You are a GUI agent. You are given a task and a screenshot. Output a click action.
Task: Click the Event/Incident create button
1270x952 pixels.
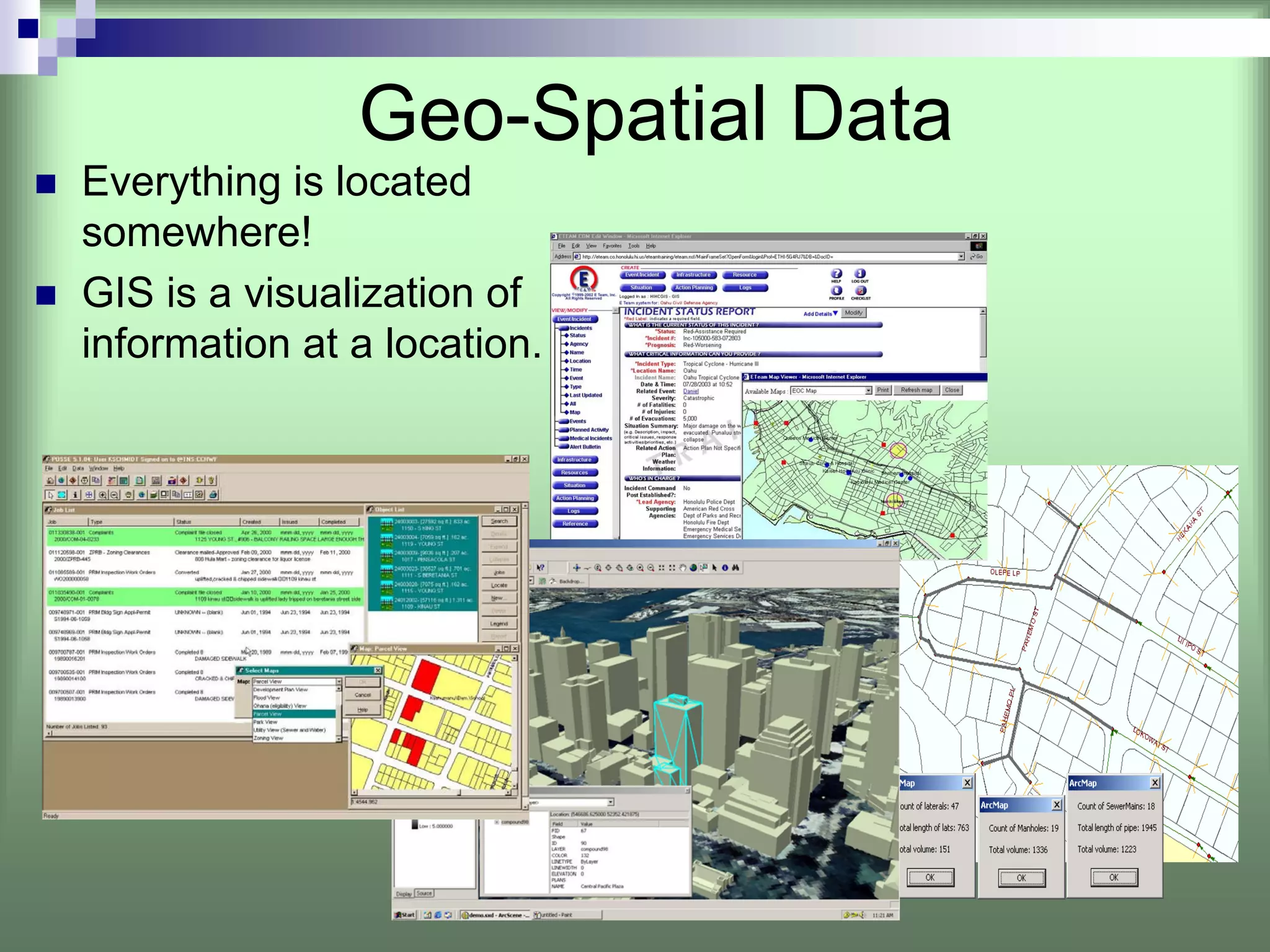(642, 275)
